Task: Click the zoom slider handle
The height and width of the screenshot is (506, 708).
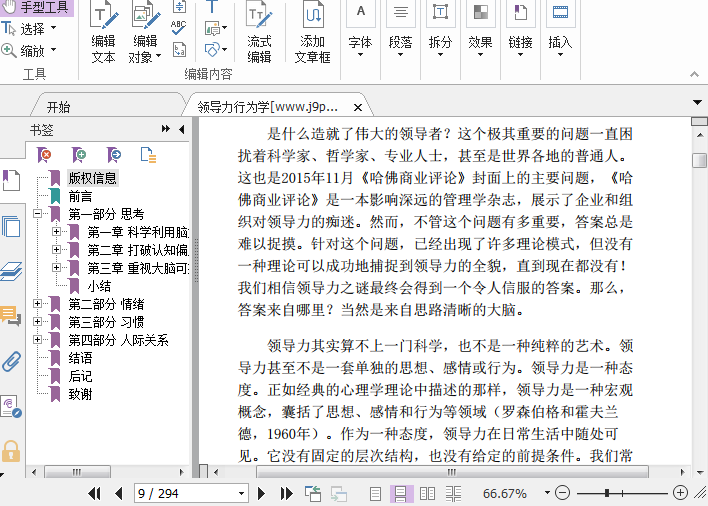Action: pos(607,493)
